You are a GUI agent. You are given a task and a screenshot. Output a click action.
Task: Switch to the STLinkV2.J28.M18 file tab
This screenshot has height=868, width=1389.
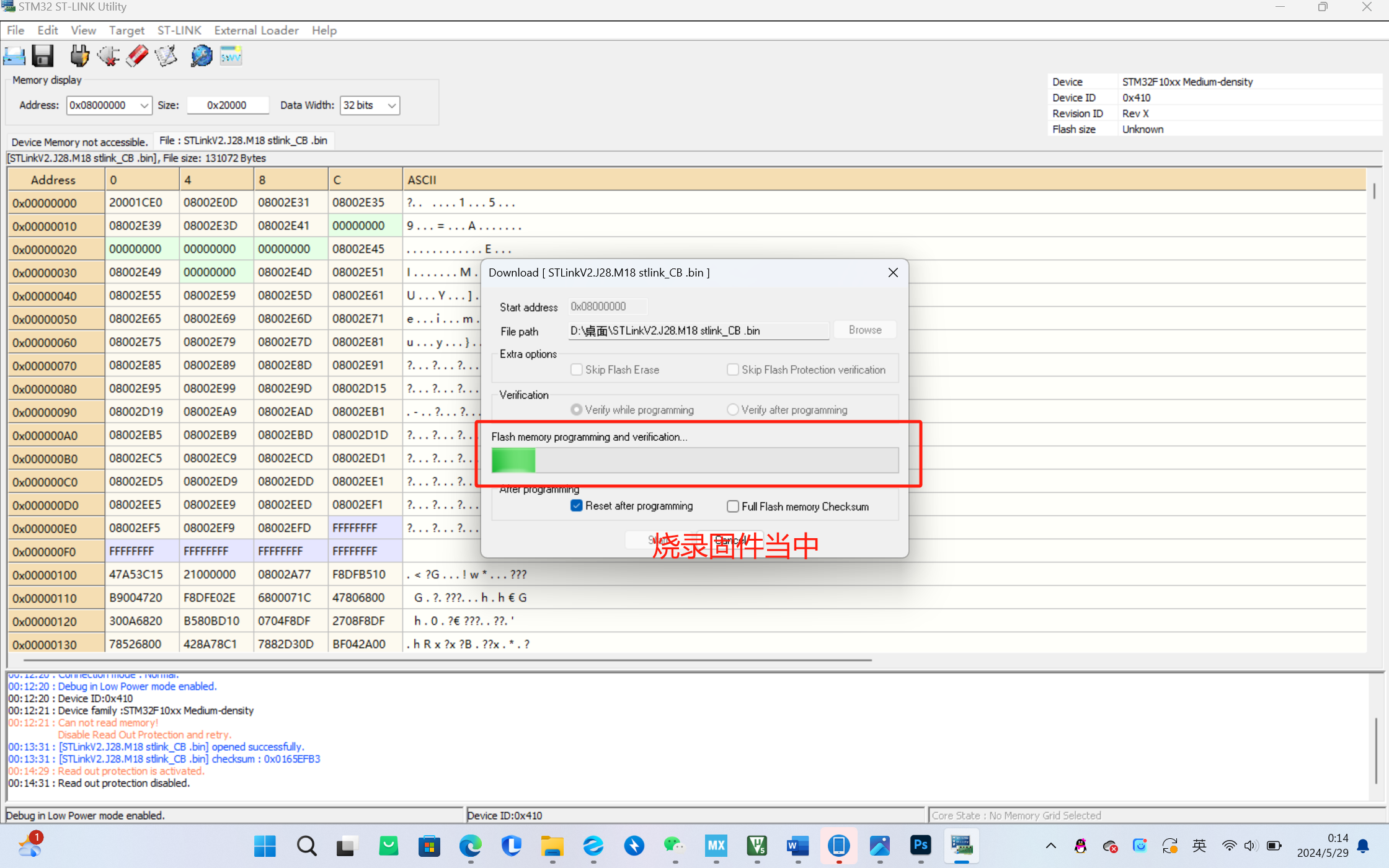click(x=244, y=141)
